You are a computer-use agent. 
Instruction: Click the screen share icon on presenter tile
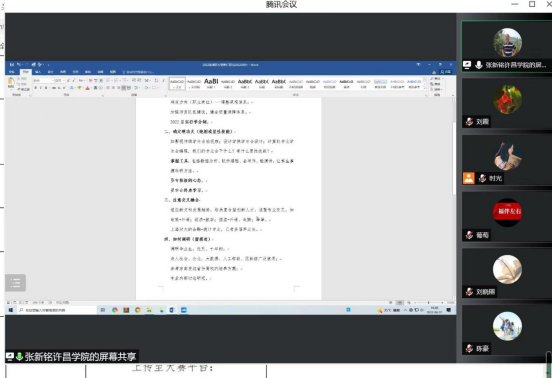[x=467, y=65]
